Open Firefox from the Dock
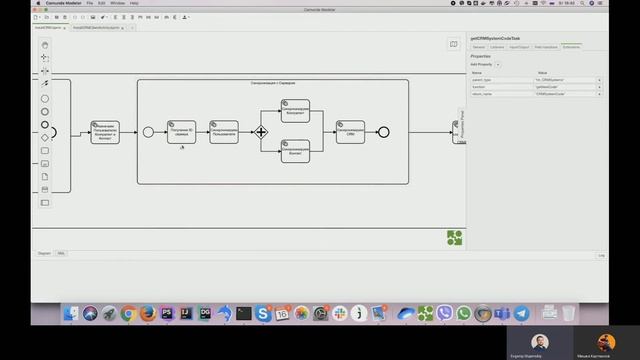Screen dimensions: 640x360 point(148,313)
